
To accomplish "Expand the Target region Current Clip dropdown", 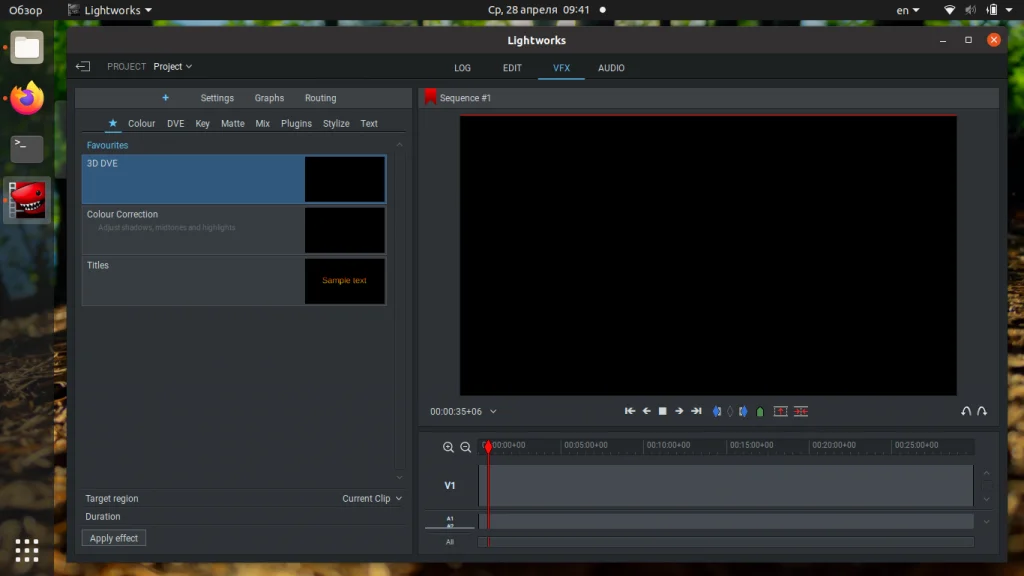I will pyautogui.click(x=372, y=498).
